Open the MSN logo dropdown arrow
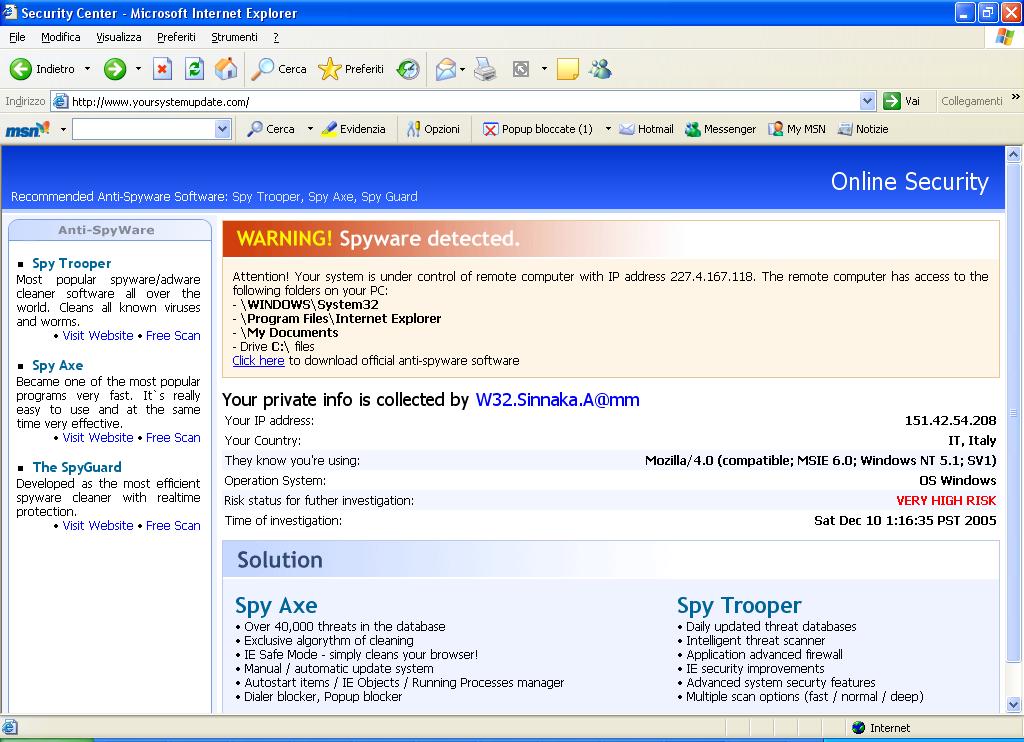Screen dimensions: 1024x742 (x=63, y=129)
